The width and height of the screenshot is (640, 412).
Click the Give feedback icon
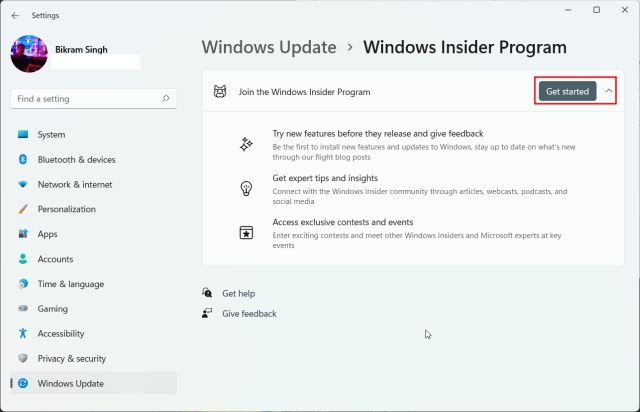point(207,313)
